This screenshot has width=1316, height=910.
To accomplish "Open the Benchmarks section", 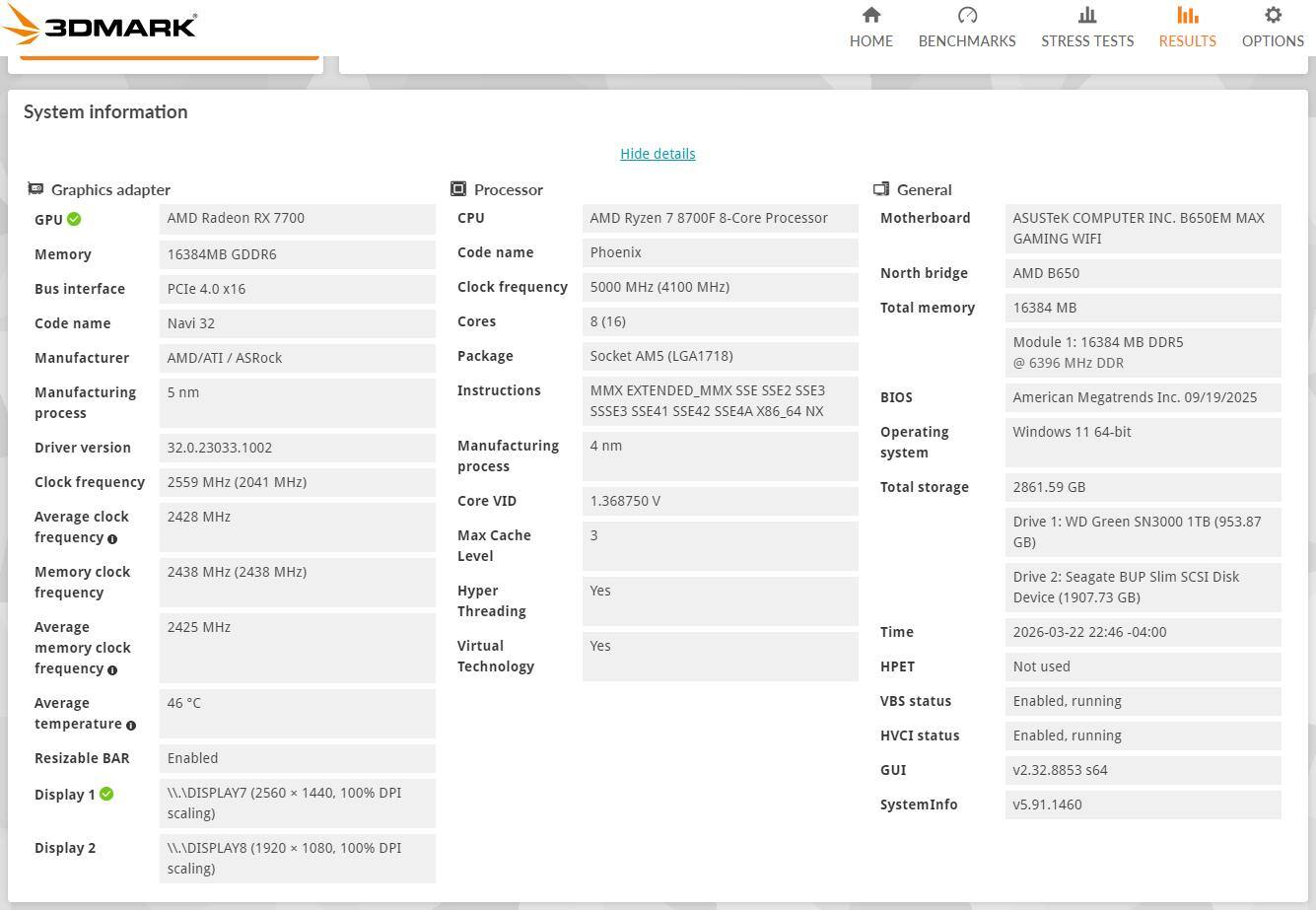I will click(966, 28).
